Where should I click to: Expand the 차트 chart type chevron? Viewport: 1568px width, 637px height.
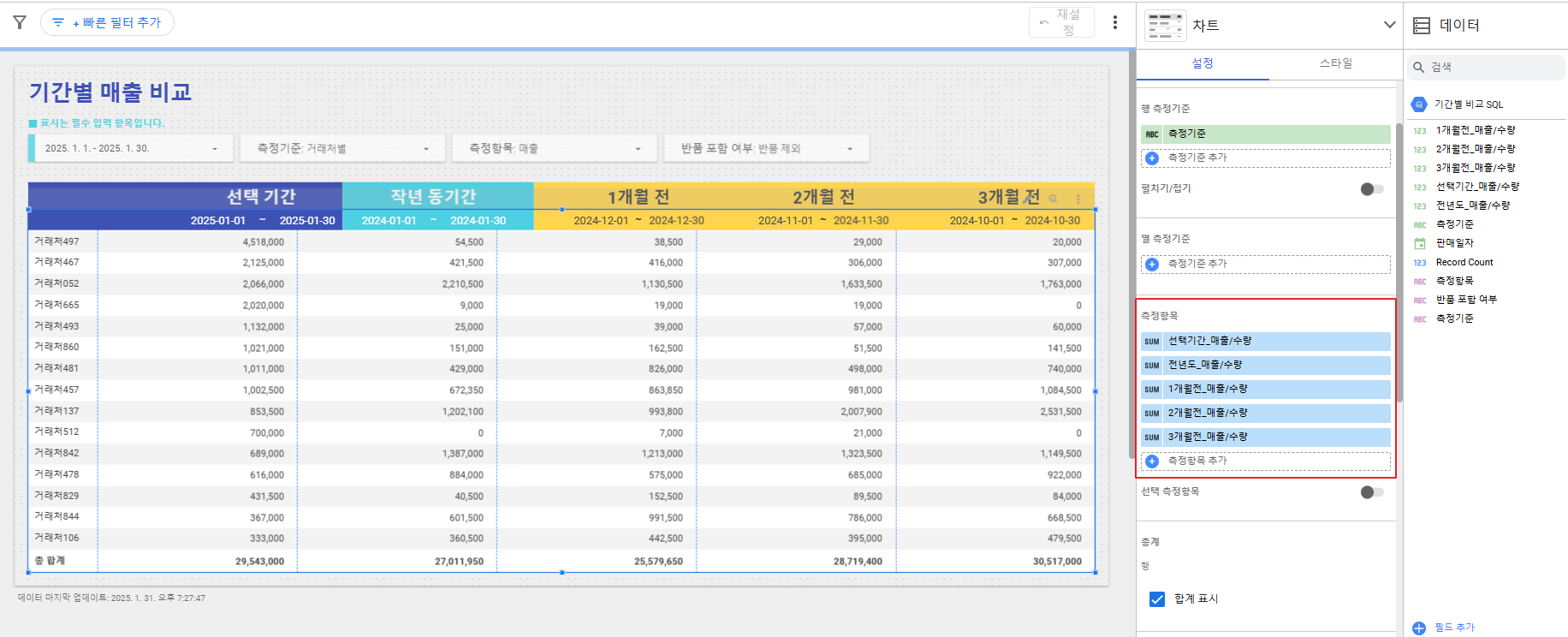click(x=1389, y=25)
